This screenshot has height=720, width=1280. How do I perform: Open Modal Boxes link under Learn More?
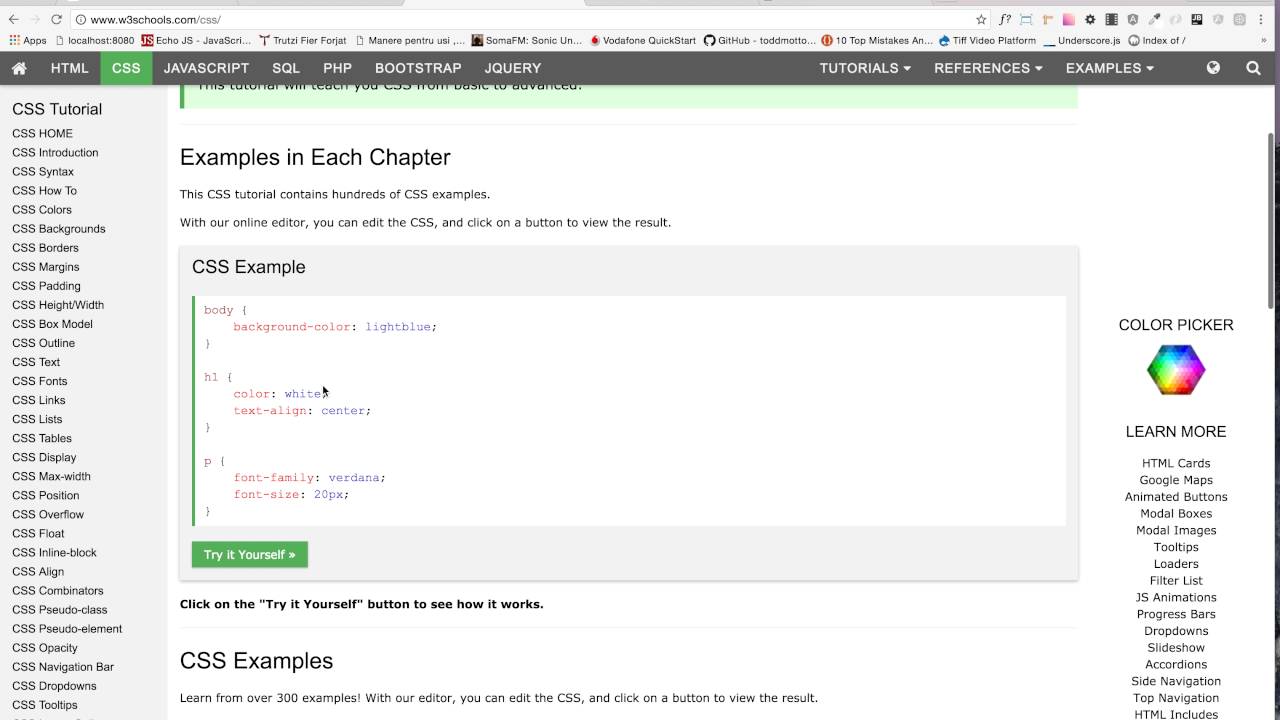pyautogui.click(x=1176, y=514)
